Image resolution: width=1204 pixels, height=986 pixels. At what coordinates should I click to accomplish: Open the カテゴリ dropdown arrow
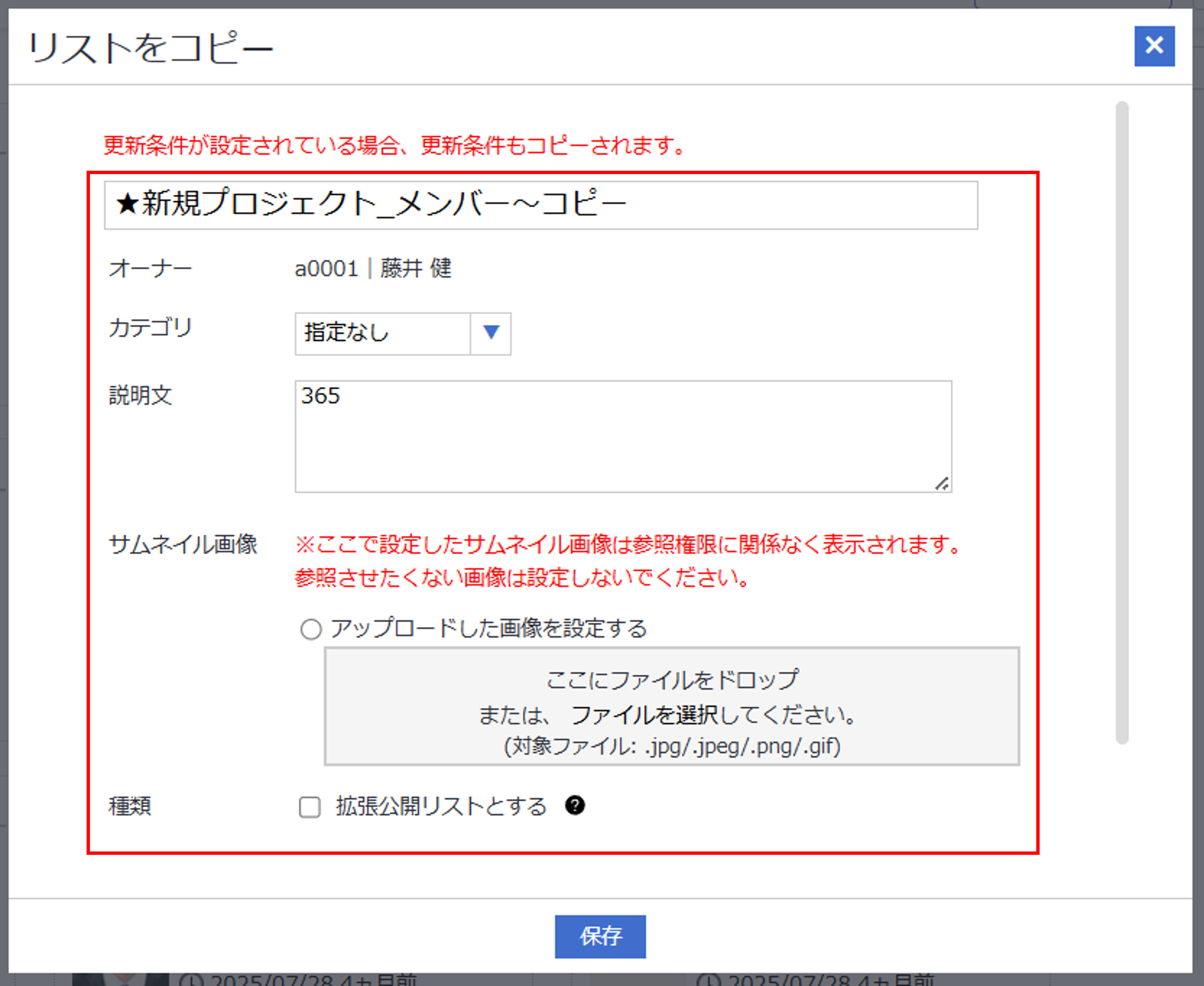(491, 333)
